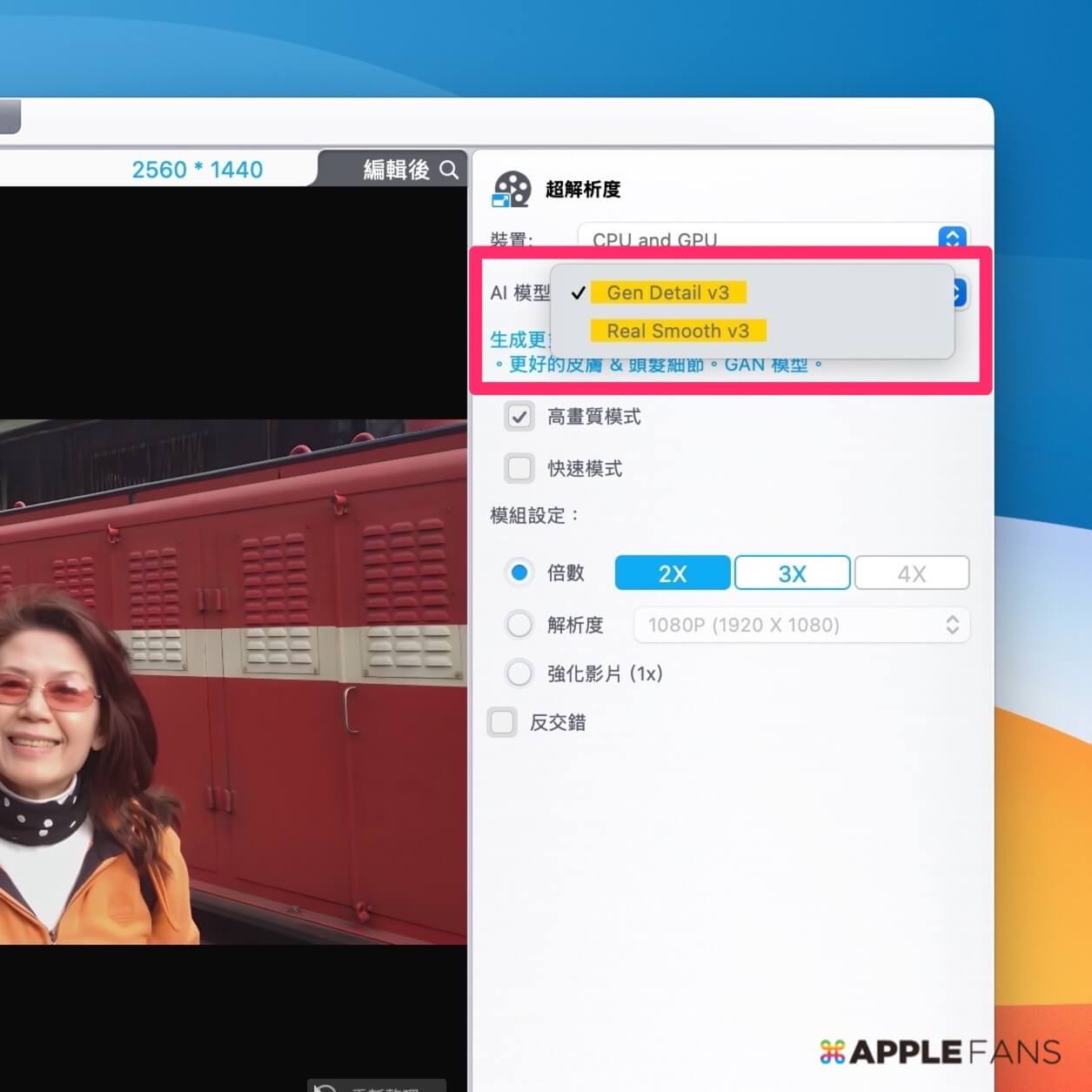The image size is (1092, 1092).
Task: Click the 2560 * 1440 resolution label
Action: point(198,170)
